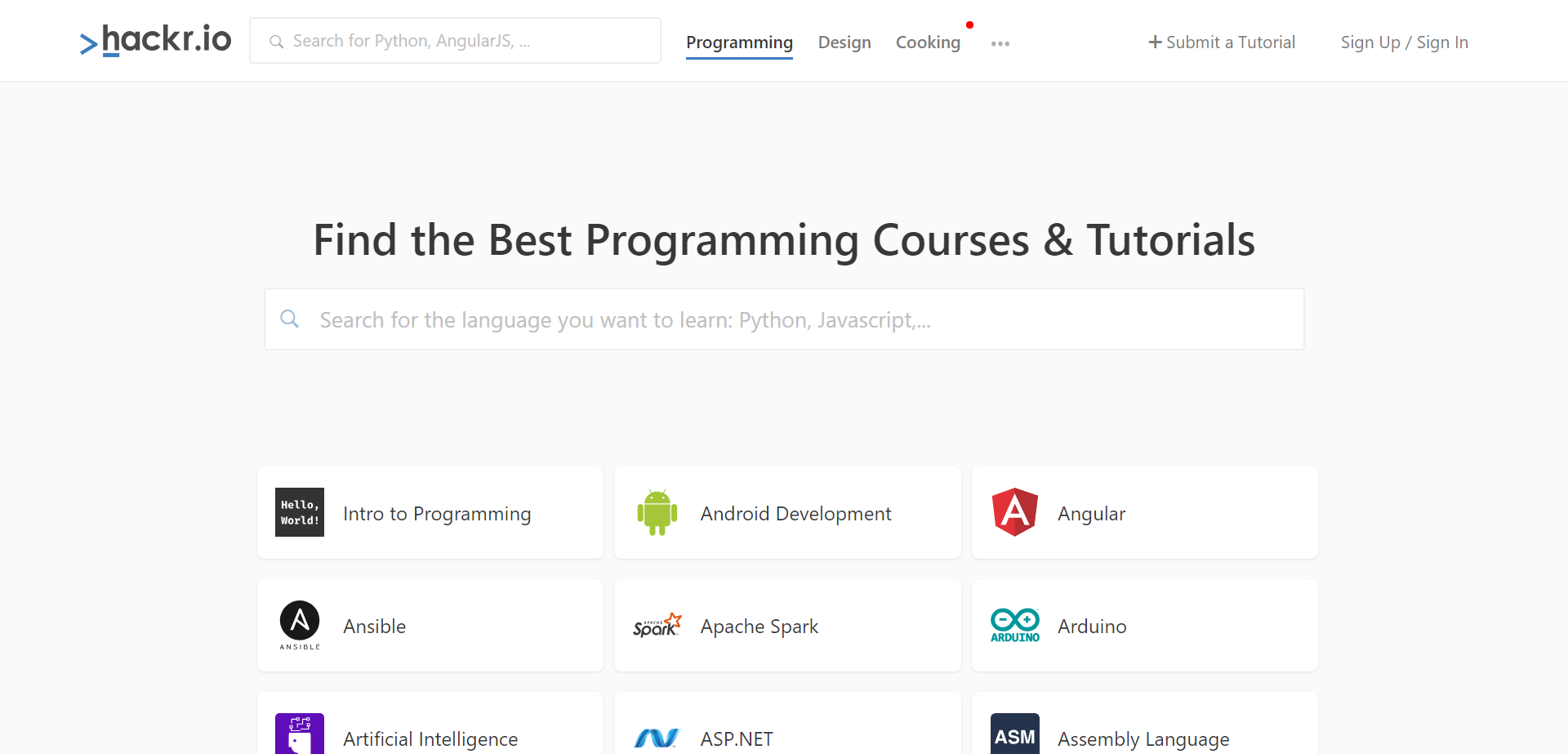Click the Hello World programming icon
Viewport: 1568px width, 754px height.
[299, 512]
